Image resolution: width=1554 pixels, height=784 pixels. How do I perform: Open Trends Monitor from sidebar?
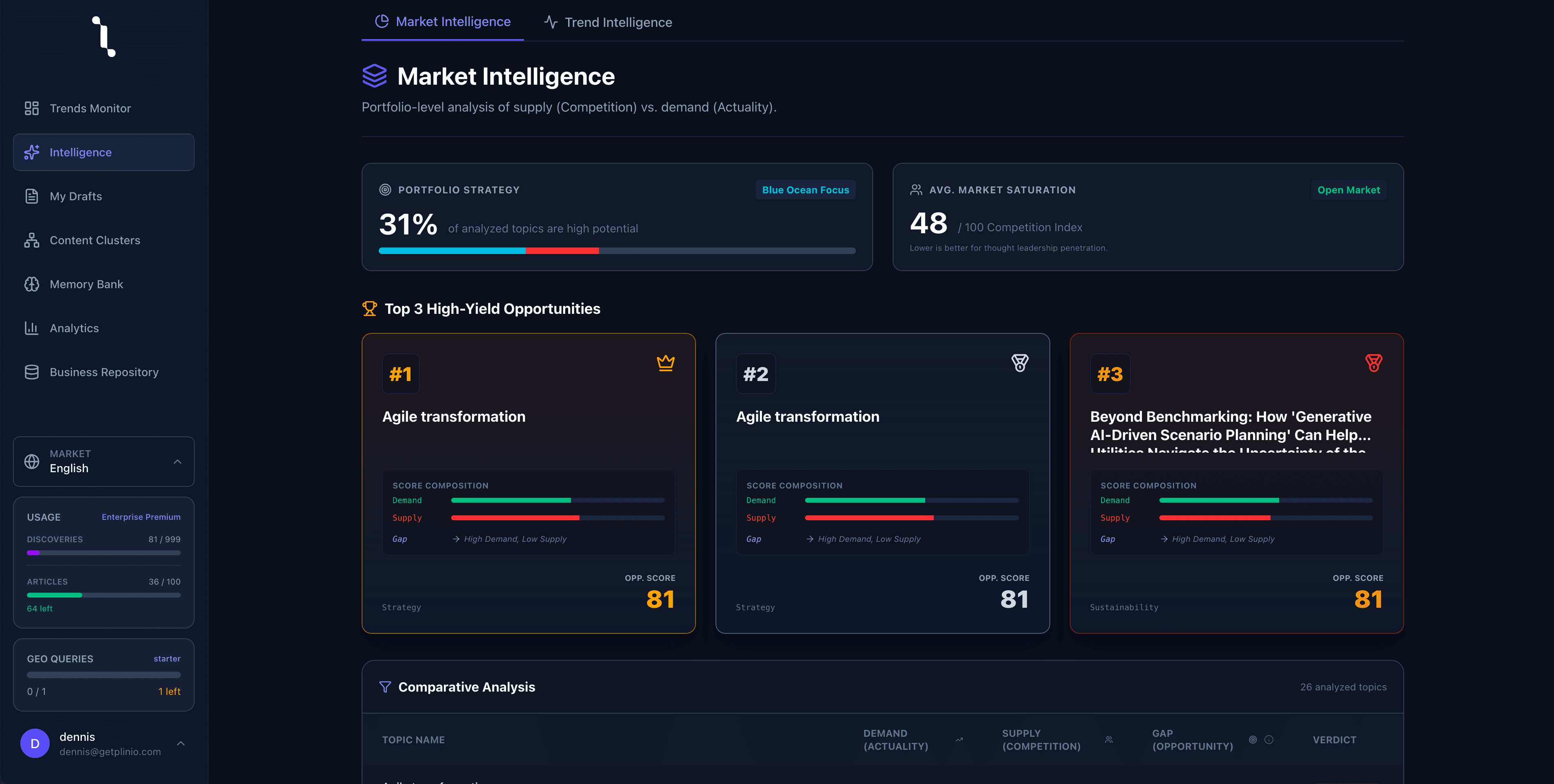click(90, 109)
